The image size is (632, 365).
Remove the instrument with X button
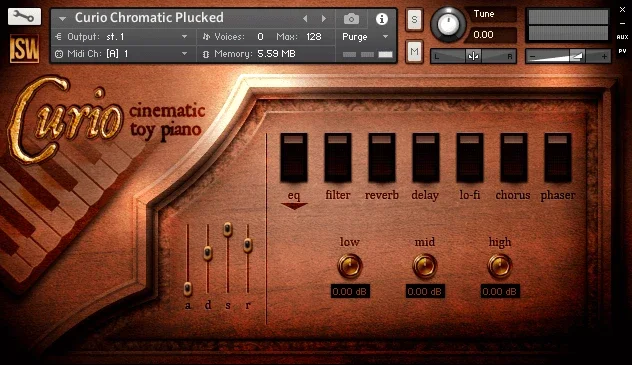(x=623, y=10)
